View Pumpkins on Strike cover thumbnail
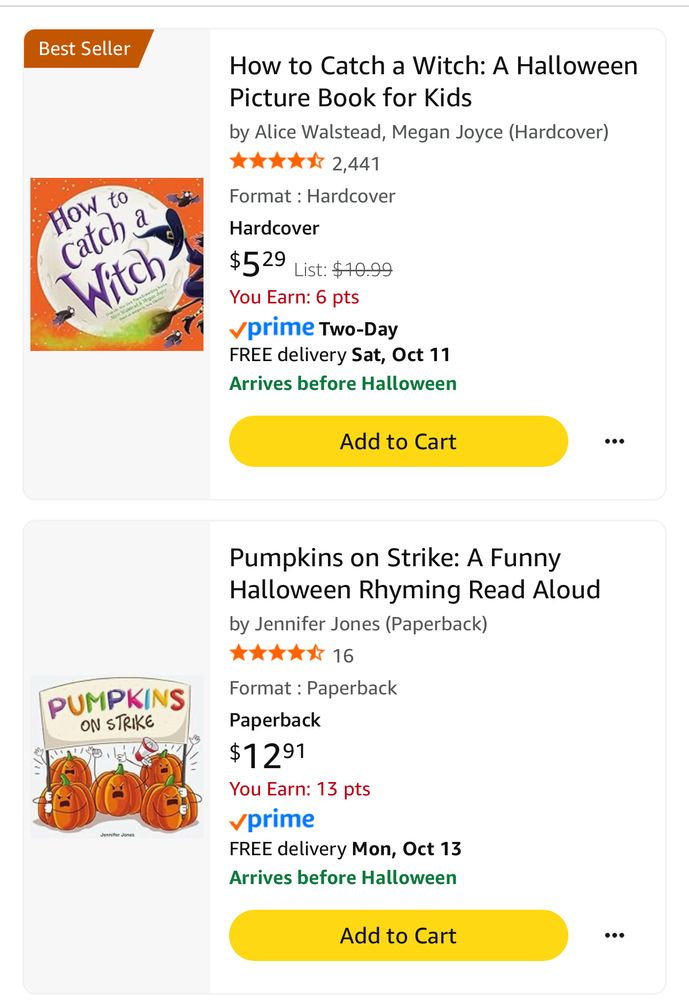Viewport: 689px width, 1000px height. point(117,757)
